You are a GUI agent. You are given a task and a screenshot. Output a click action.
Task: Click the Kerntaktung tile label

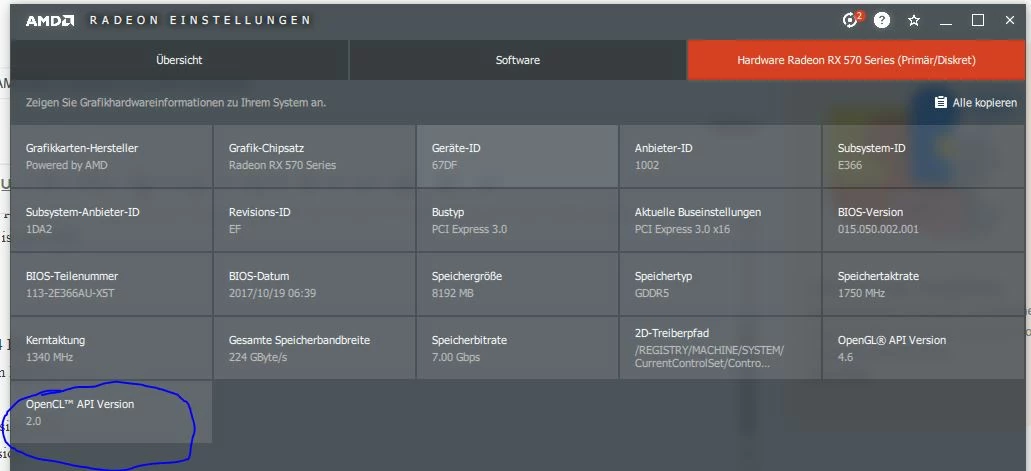click(x=55, y=341)
